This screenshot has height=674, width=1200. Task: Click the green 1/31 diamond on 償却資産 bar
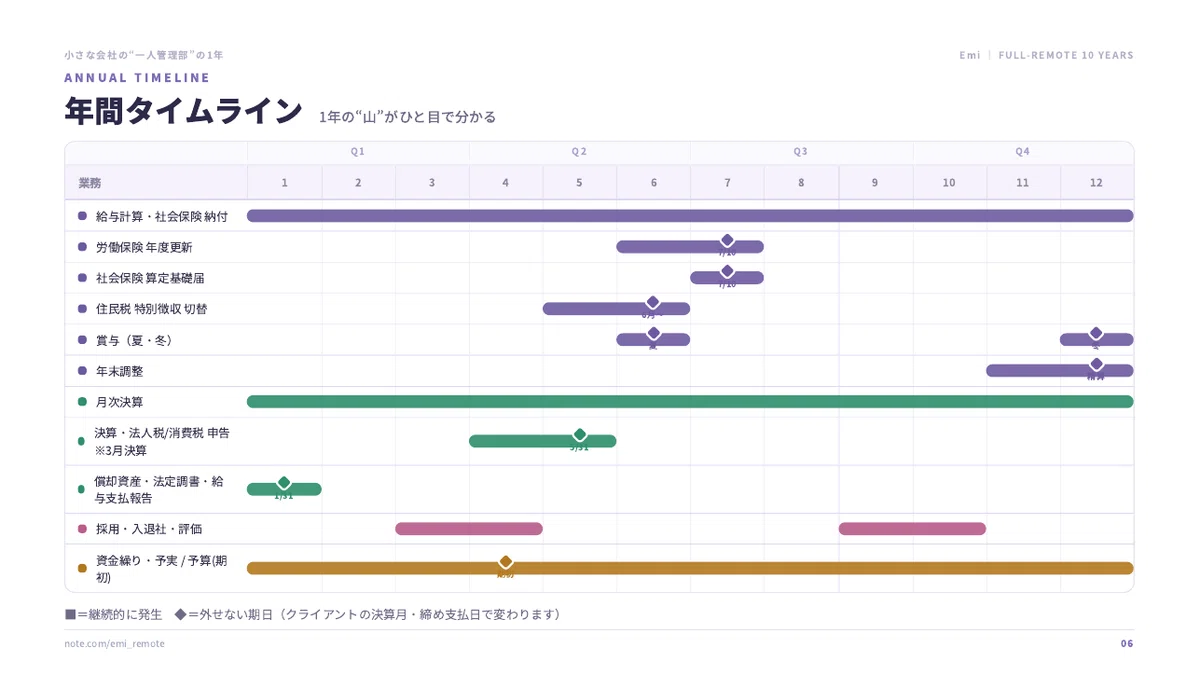(284, 483)
